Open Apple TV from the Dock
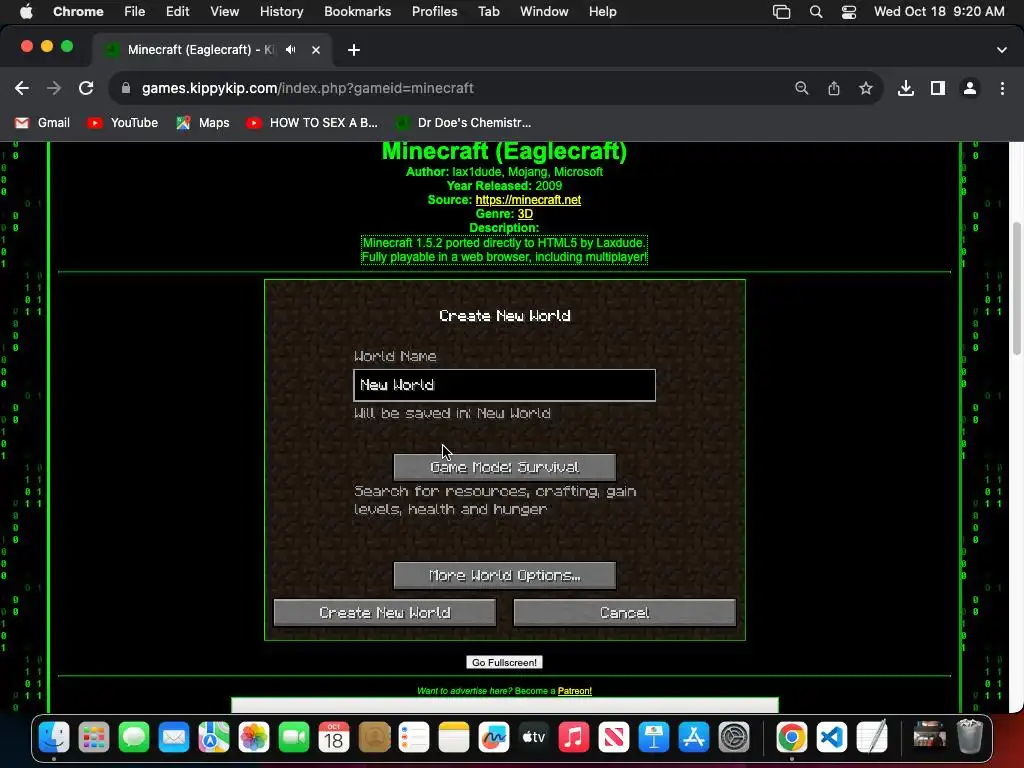The image size is (1024, 768). 534,737
